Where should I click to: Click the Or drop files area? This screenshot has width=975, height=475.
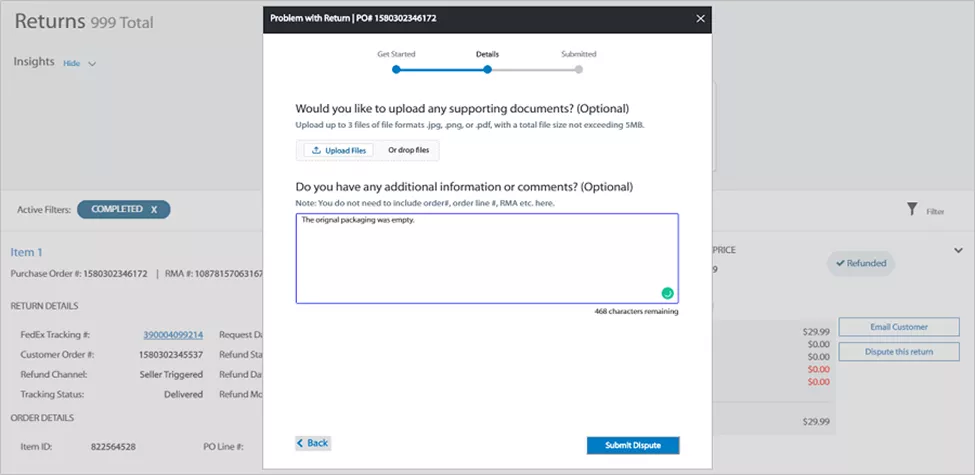(408, 150)
